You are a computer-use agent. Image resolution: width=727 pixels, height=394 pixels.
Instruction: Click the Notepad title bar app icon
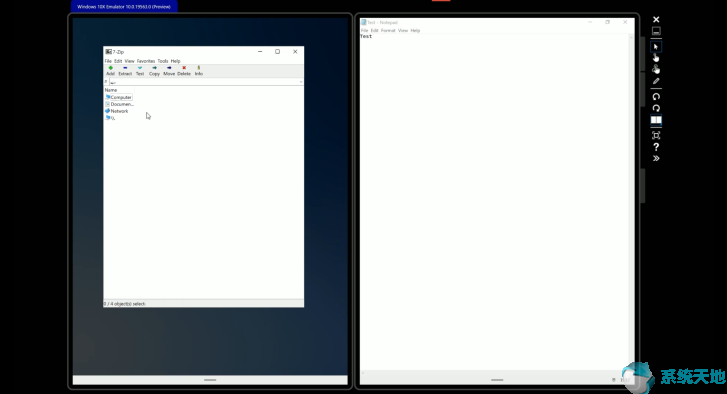[x=364, y=22]
